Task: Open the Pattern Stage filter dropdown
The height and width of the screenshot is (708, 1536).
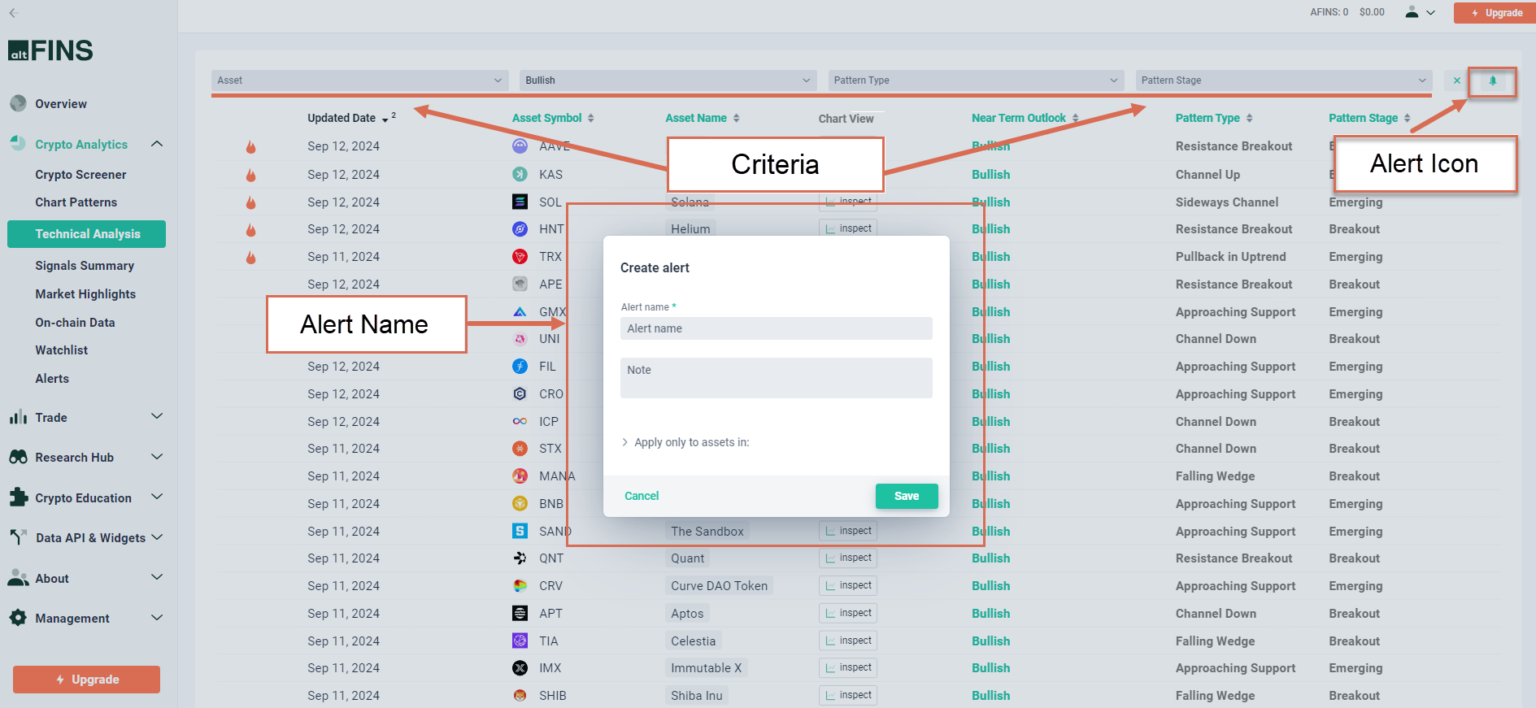Action: click(x=1284, y=80)
